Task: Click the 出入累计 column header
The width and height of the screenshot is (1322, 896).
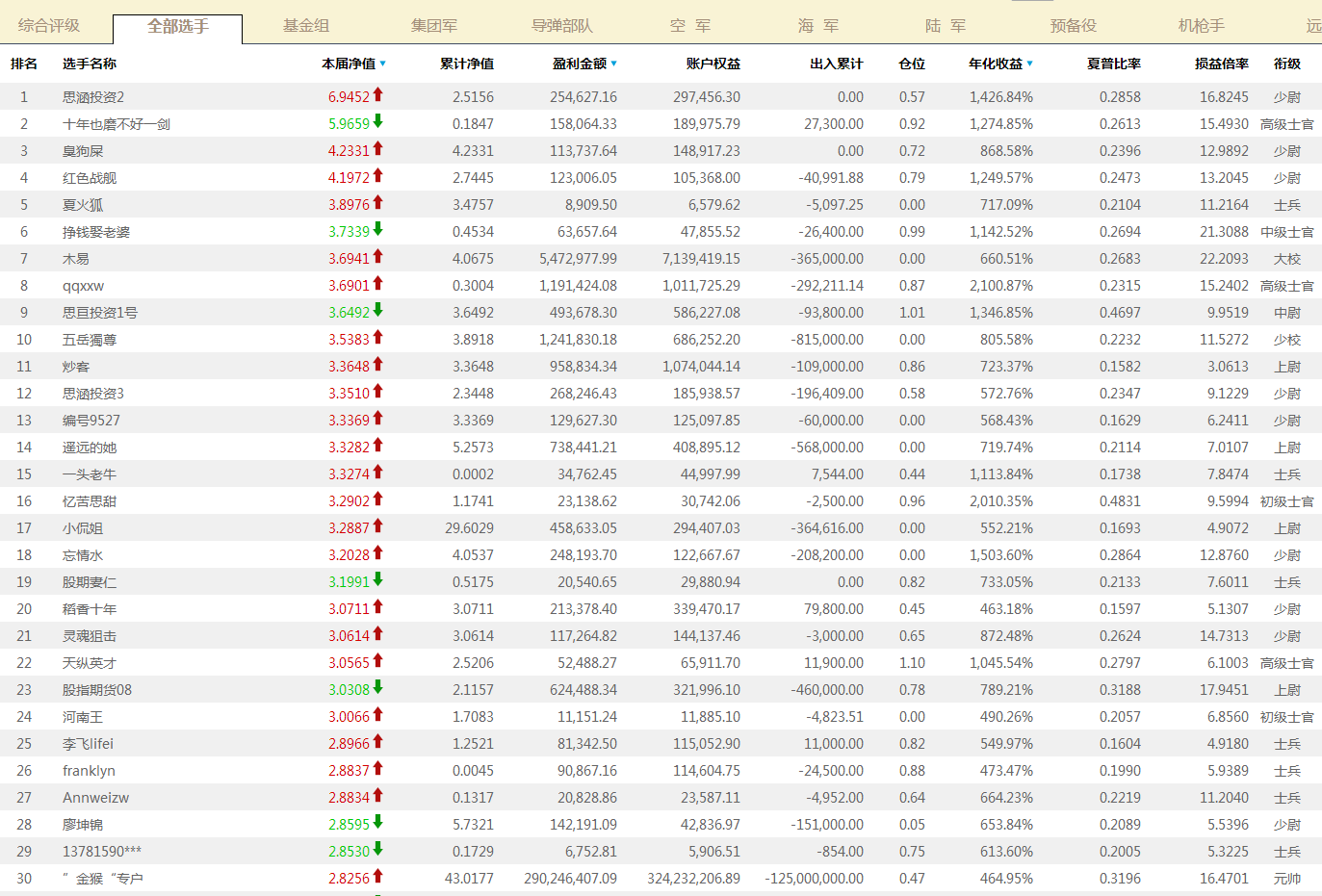Action: (x=837, y=64)
